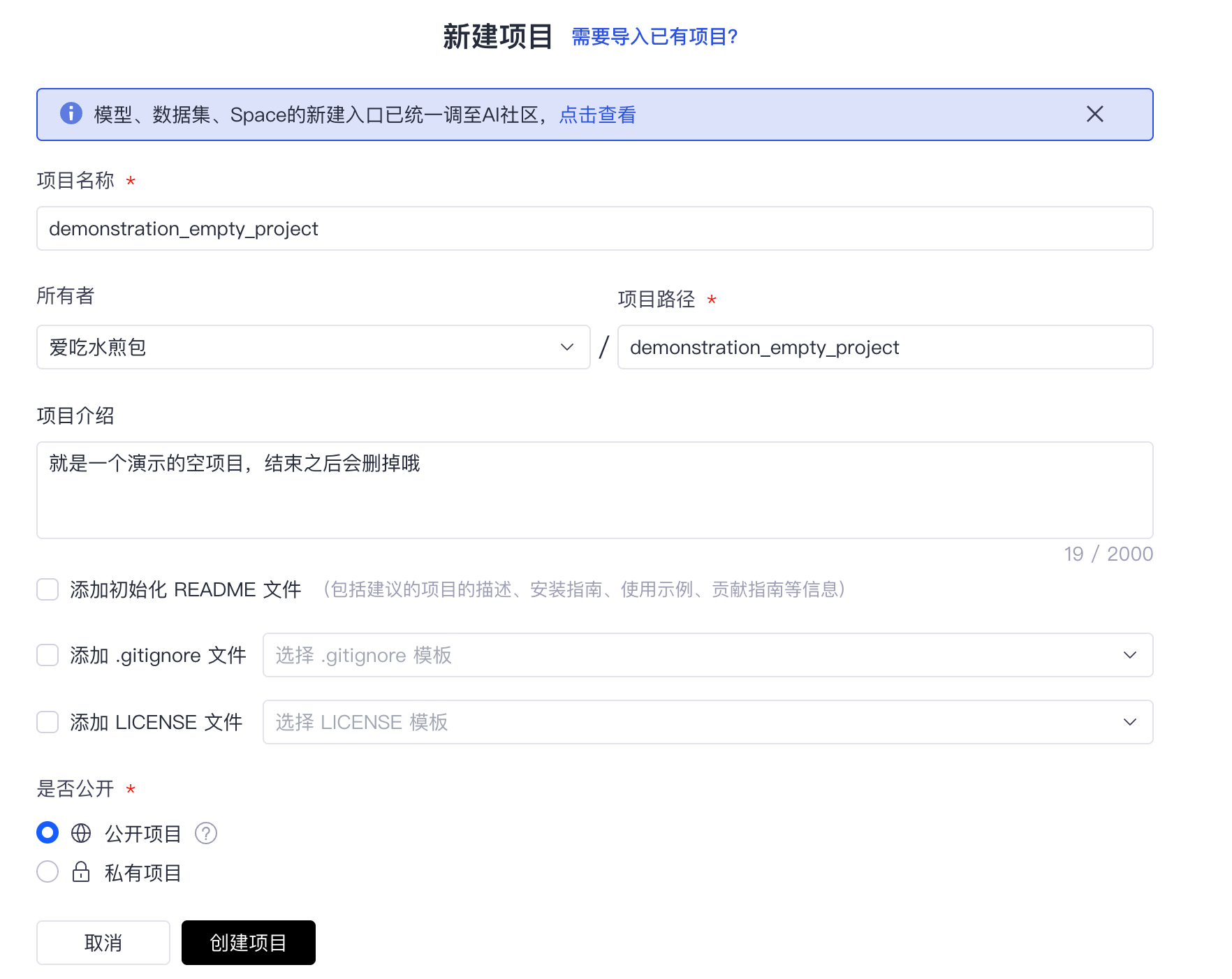The height and width of the screenshot is (979, 1232).
Task: Select the 私有项目 radio button
Action: (x=47, y=871)
